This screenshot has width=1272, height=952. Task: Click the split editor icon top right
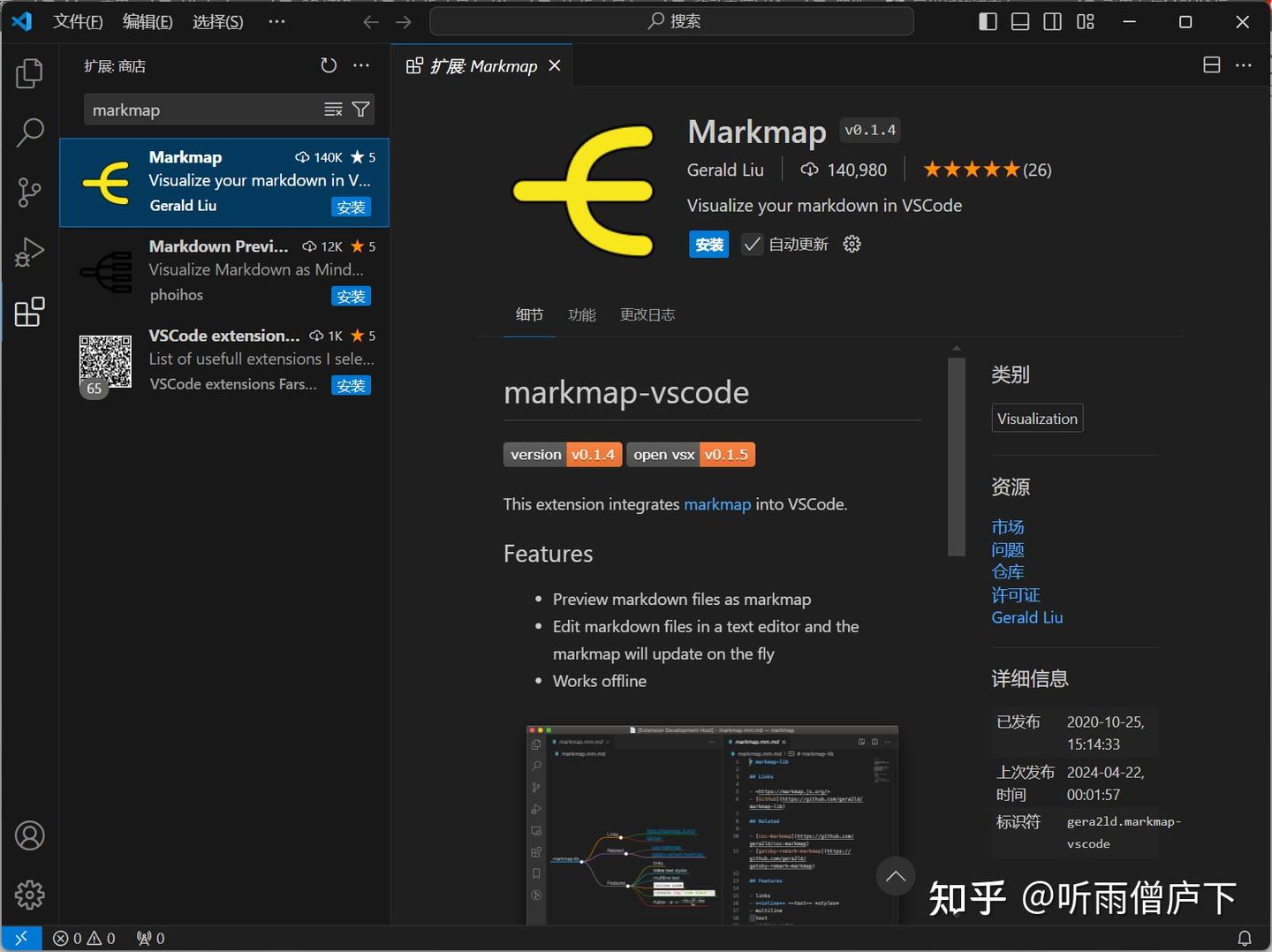point(1211,64)
